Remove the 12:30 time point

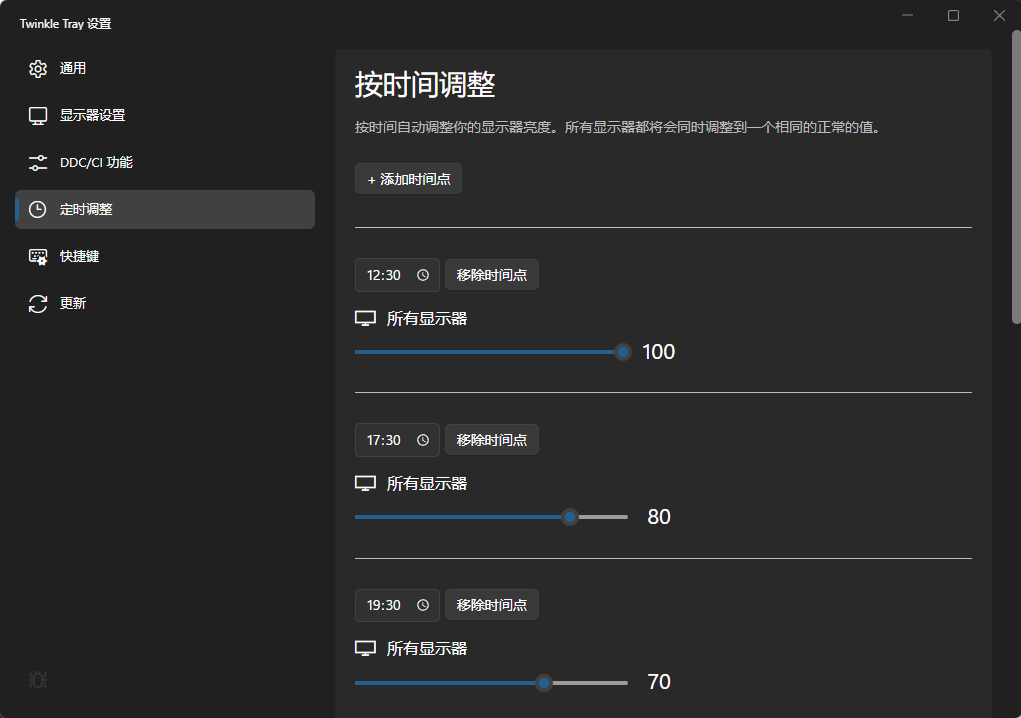[x=491, y=274]
